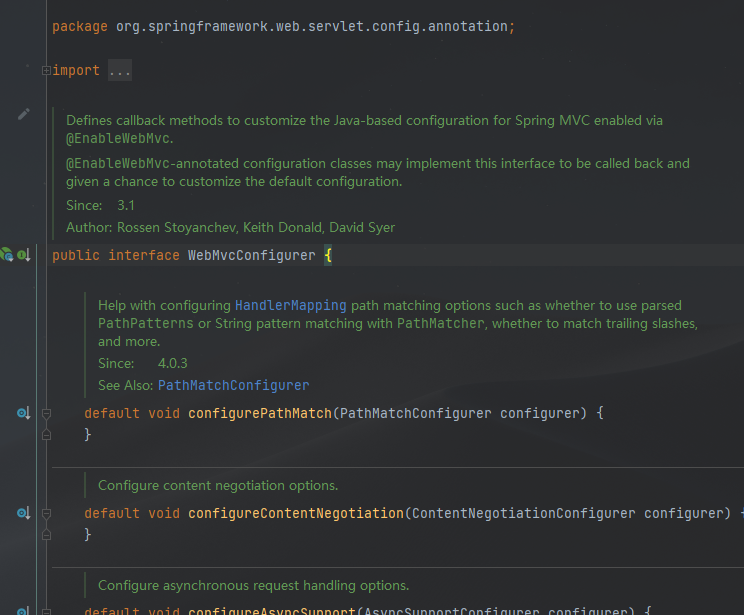744x615 pixels.
Task: Click the overridden-method icon beside configureAsyncSupport
Action: pyautogui.click(x=22, y=611)
